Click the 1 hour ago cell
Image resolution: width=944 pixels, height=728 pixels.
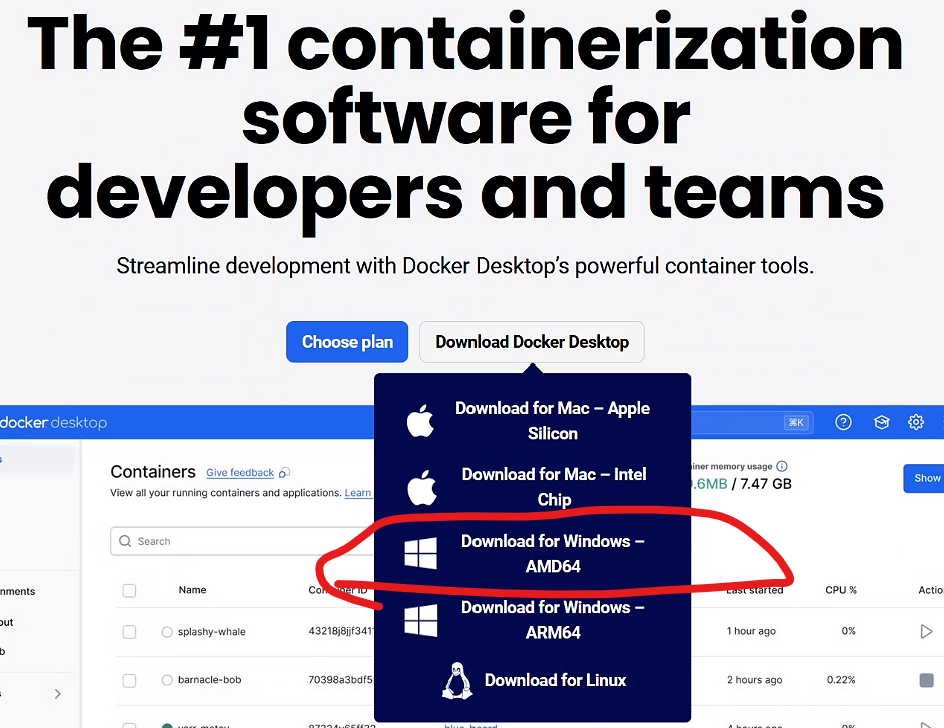[751, 631]
